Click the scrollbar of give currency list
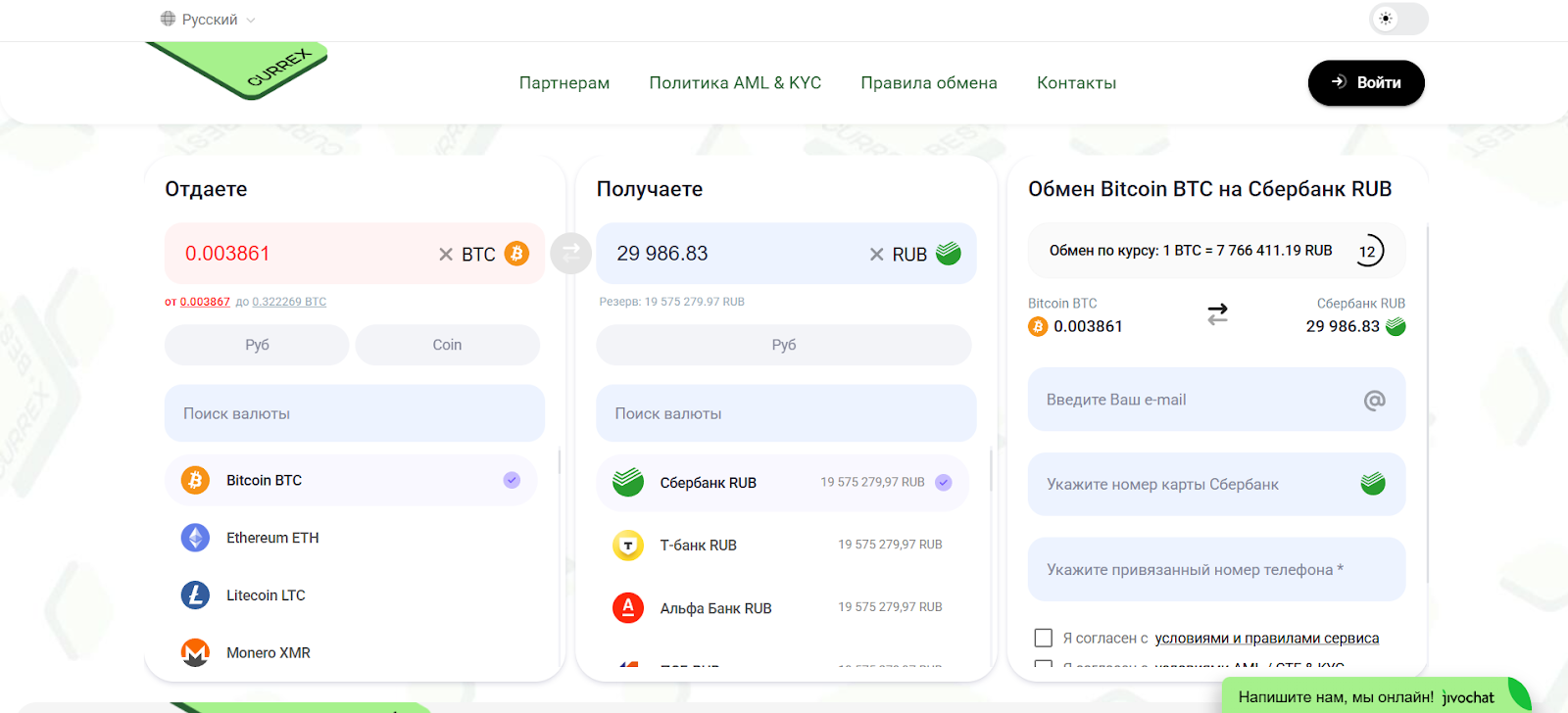This screenshot has width=1568, height=713. tap(560, 461)
